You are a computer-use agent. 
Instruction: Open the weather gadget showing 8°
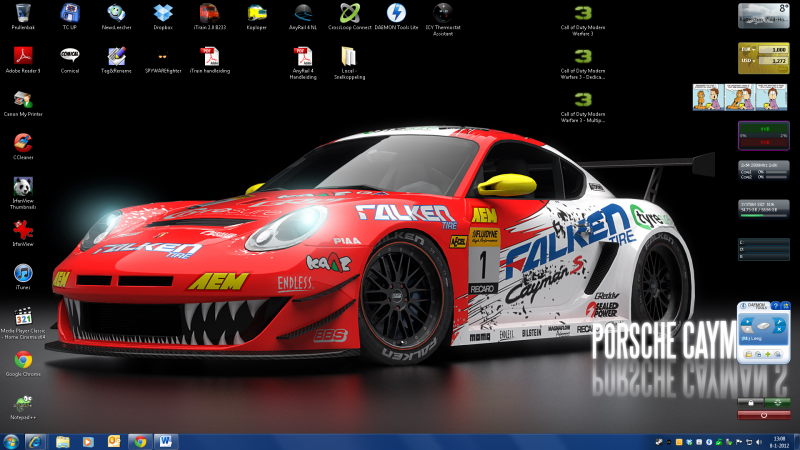click(x=764, y=15)
